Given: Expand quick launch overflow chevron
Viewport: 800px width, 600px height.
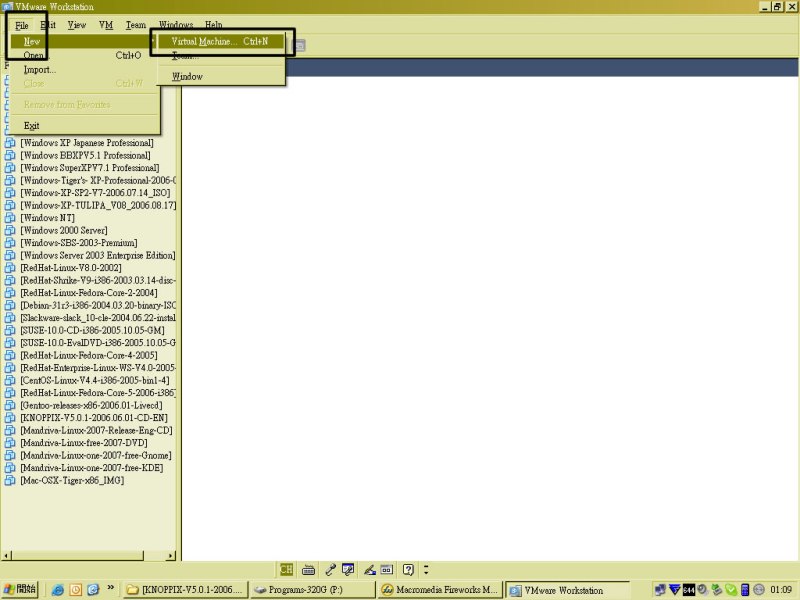Looking at the screenshot, I should [111, 588].
